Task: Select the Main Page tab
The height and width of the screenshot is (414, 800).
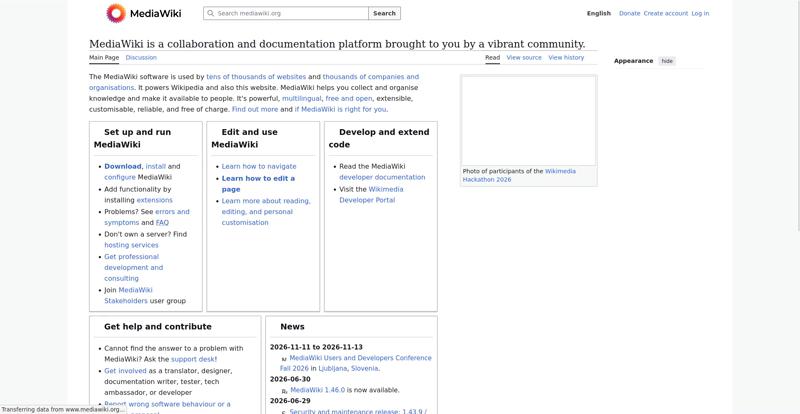Action: tap(104, 58)
